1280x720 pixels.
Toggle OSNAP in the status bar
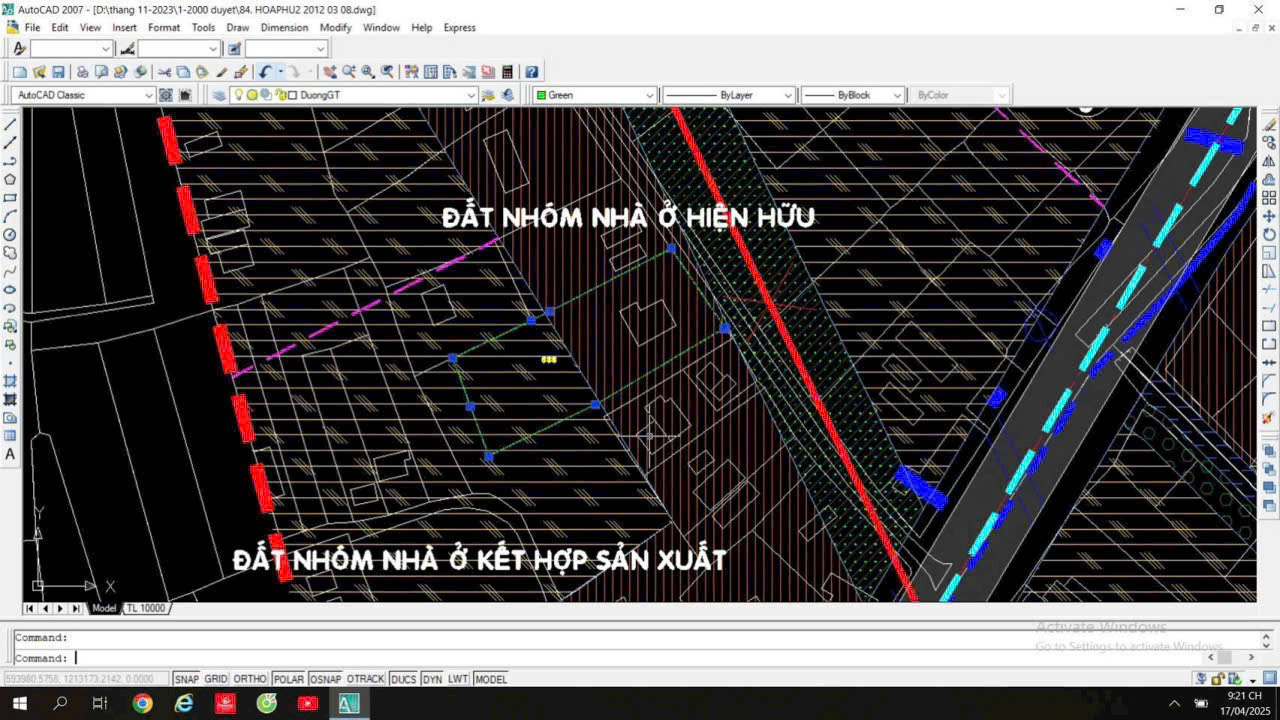[325, 679]
